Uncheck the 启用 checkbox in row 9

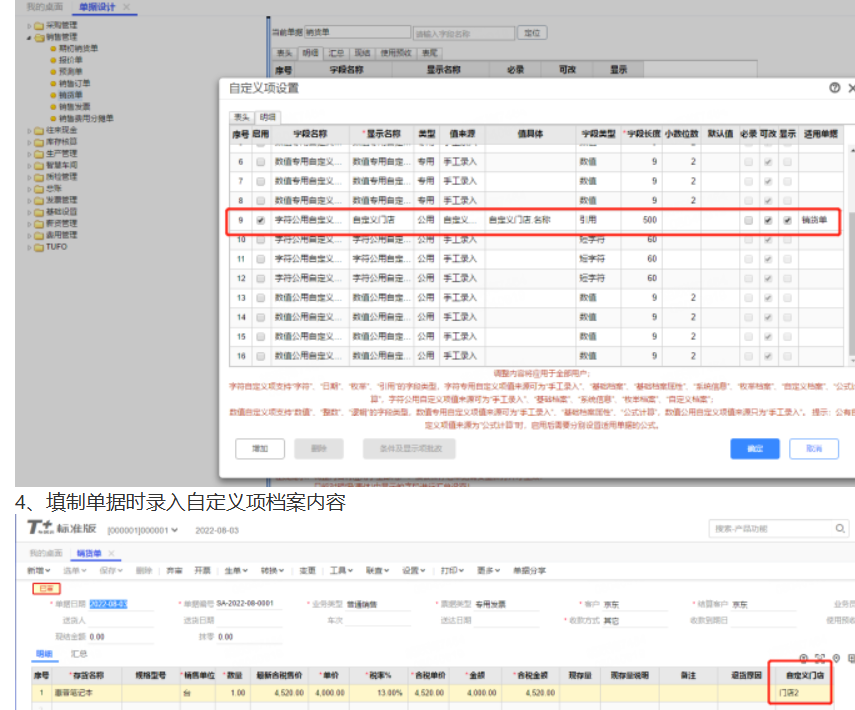(x=261, y=220)
